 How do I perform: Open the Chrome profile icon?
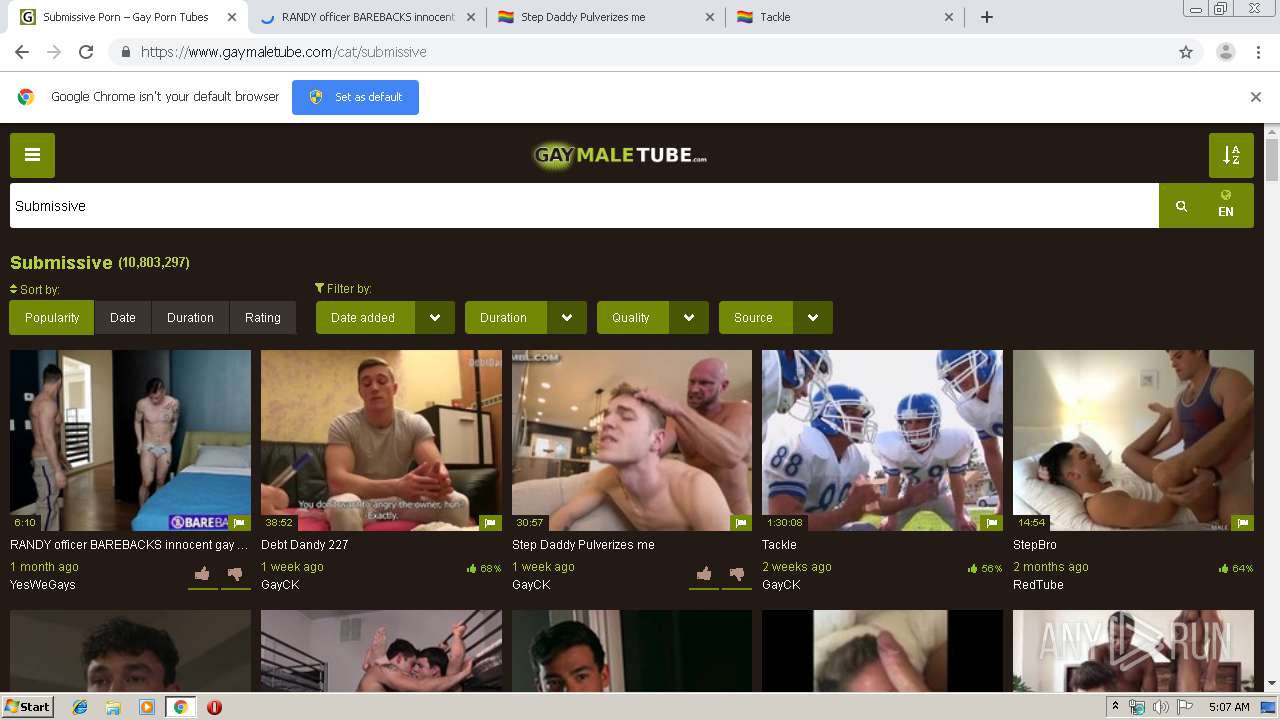tap(1225, 52)
